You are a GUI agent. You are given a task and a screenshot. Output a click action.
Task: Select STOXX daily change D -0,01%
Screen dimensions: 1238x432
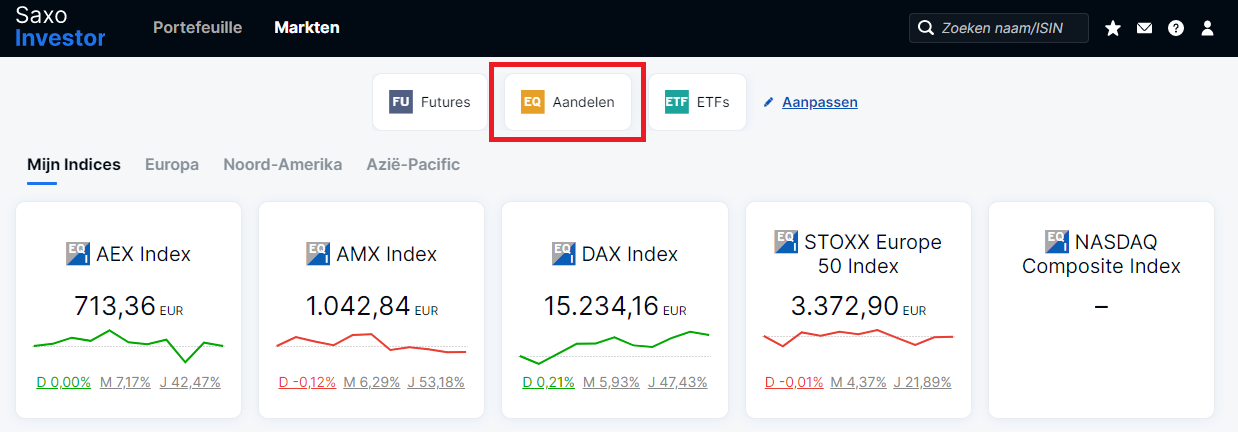coord(795,382)
